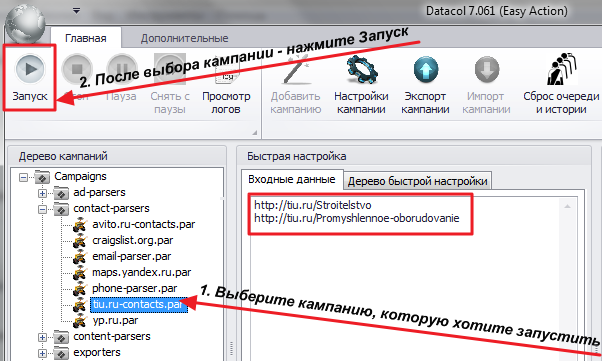Select the exporters folder label
Image resolution: width=602 pixels, height=361 pixels.
[x=97, y=352]
